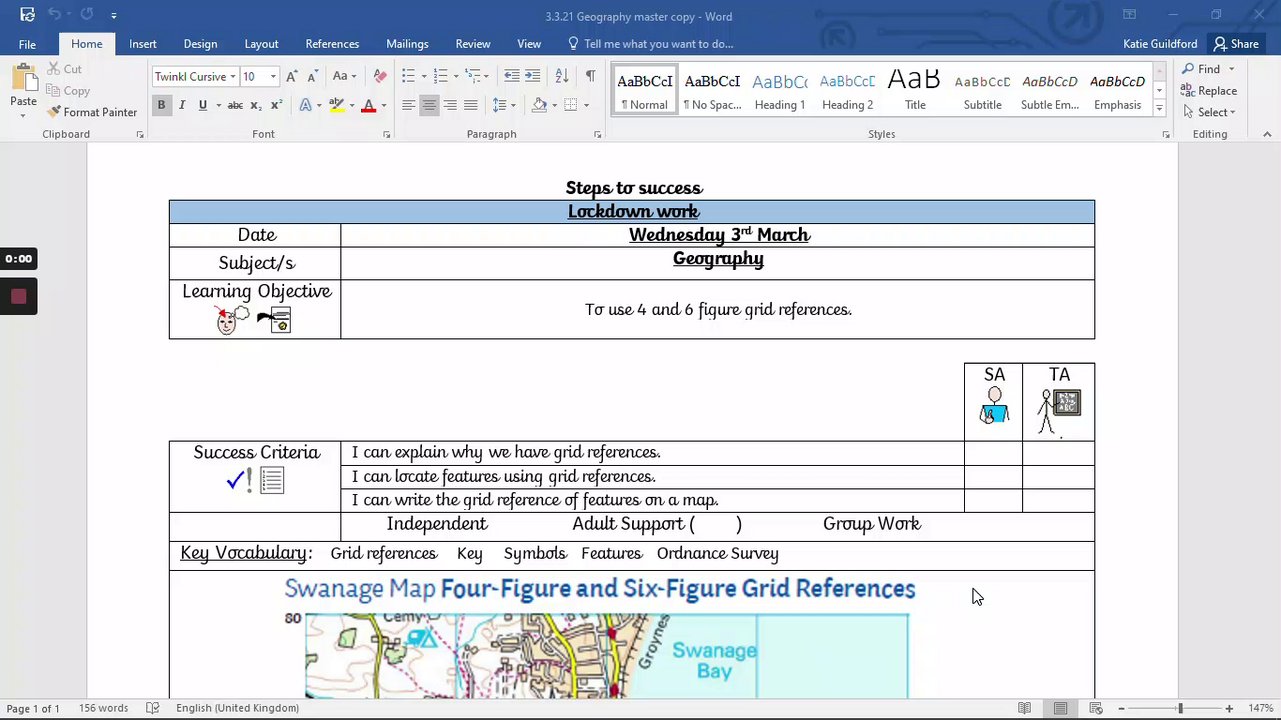
Task: Apply red font color
Action: tap(368, 105)
